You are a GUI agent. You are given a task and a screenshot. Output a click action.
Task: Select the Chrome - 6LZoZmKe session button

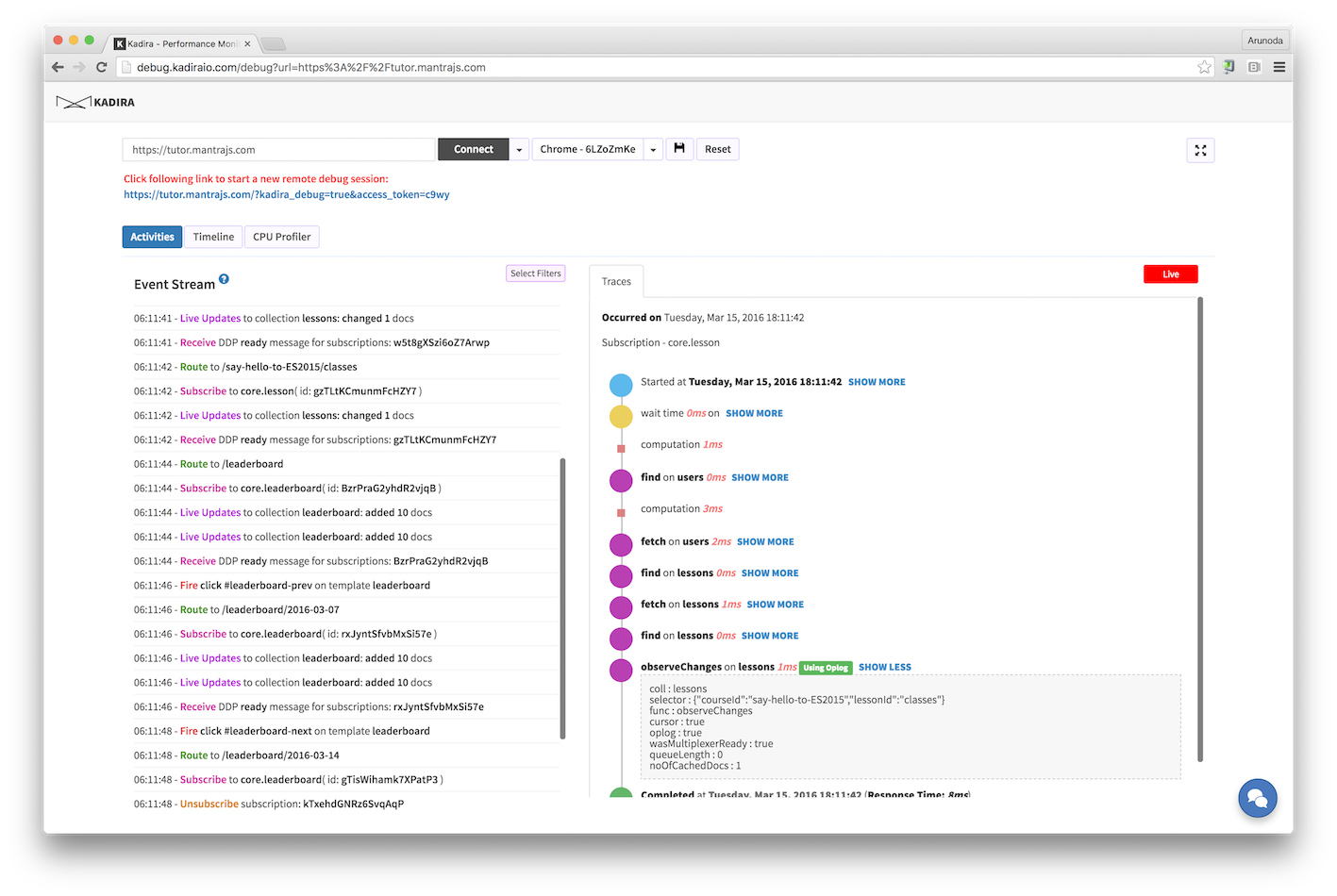click(x=588, y=149)
